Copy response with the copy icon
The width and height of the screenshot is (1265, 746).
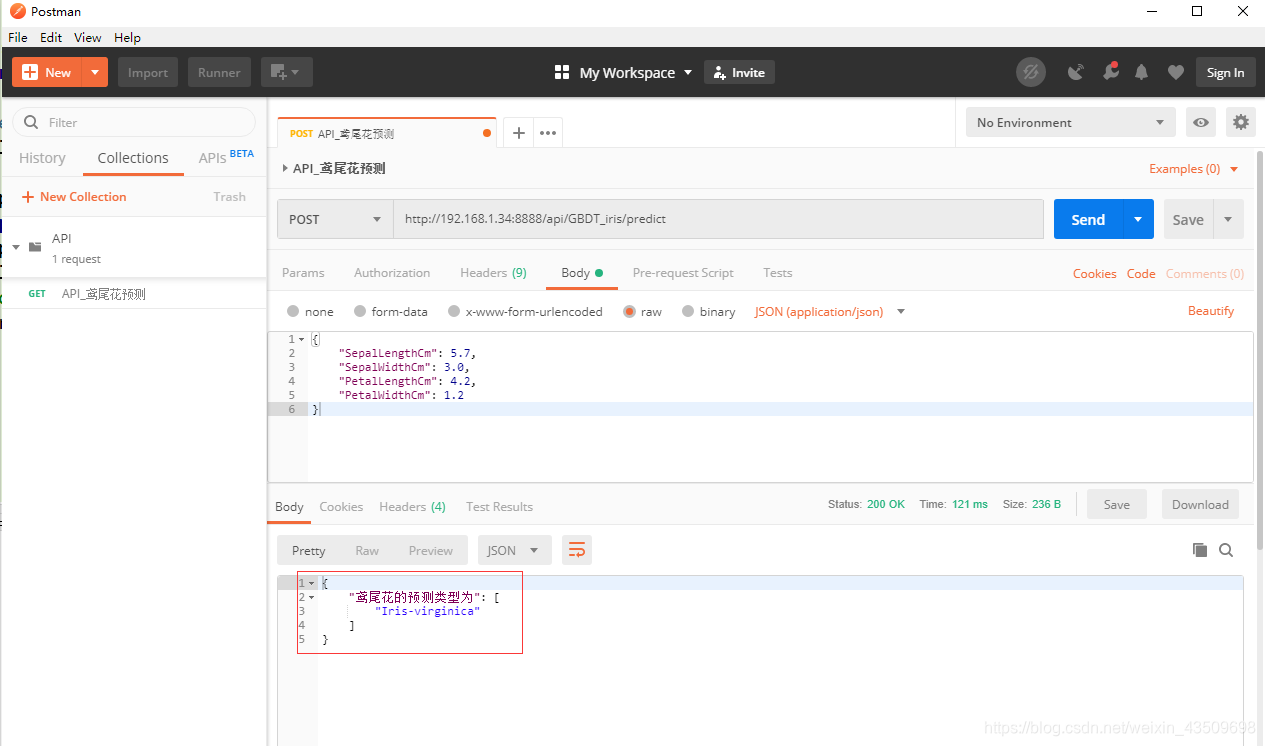click(x=1200, y=550)
